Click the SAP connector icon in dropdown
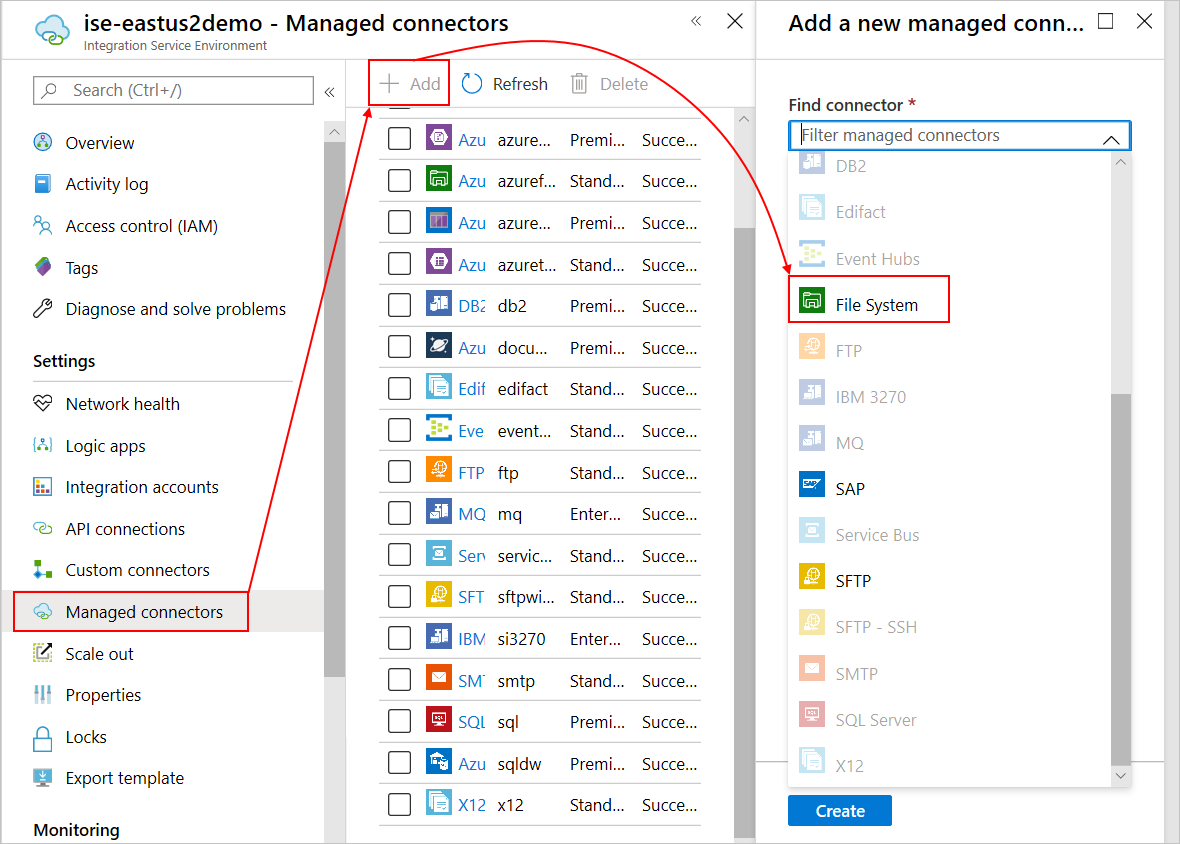The width and height of the screenshot is (1180, 844). (x=812, y=484)
